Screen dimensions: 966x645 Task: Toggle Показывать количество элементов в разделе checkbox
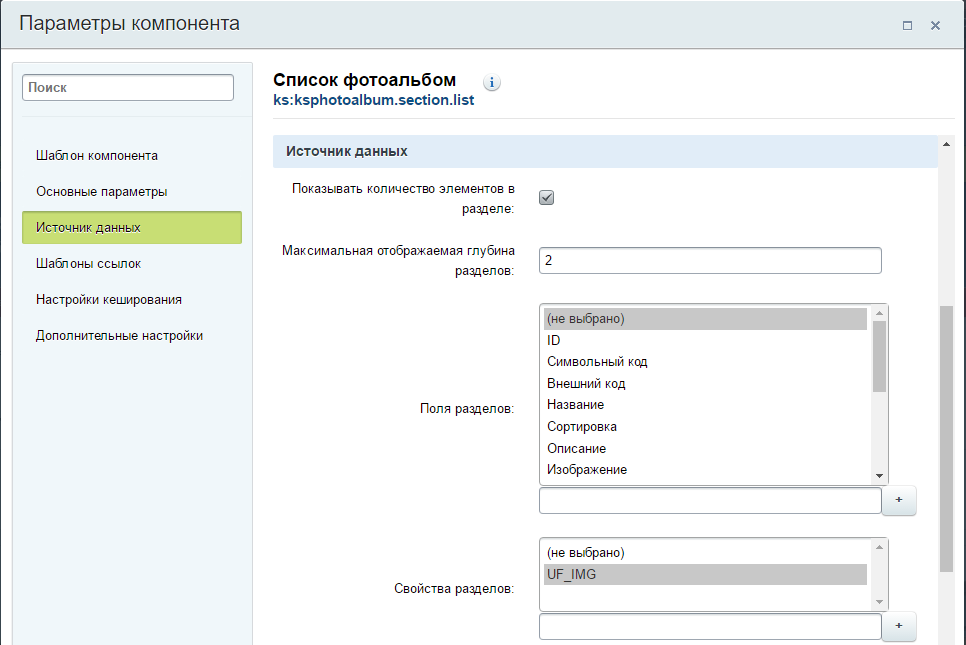pyautogui.click(x=546, y=197)
